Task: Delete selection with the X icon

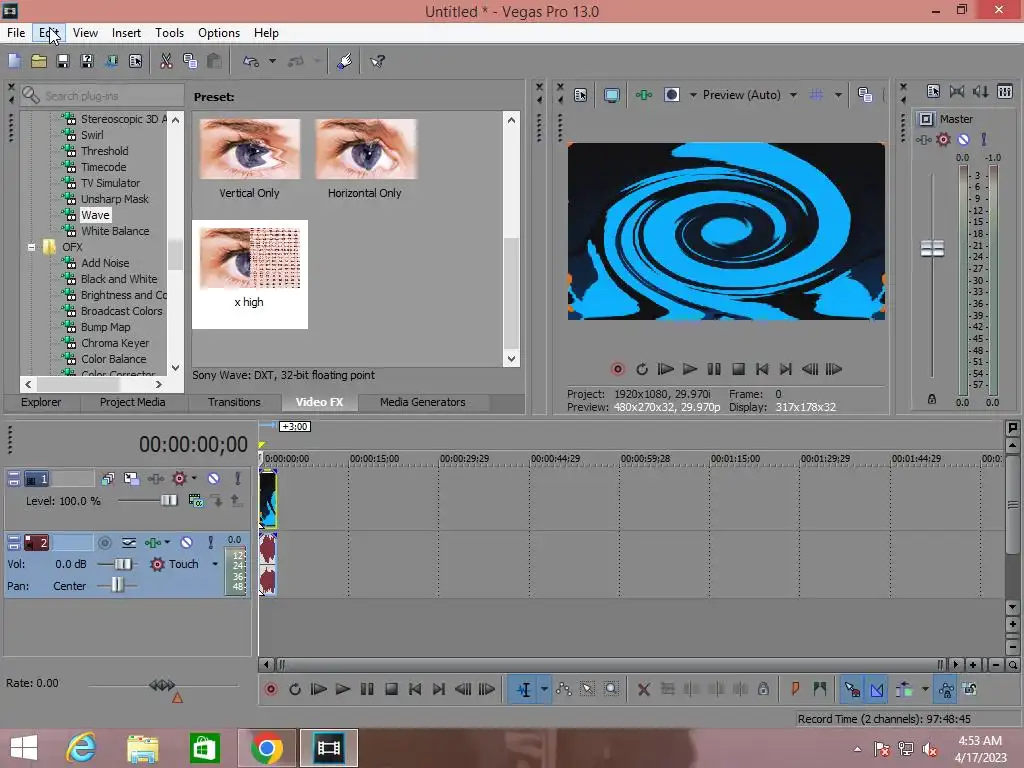Action: [x=644, y=690]
